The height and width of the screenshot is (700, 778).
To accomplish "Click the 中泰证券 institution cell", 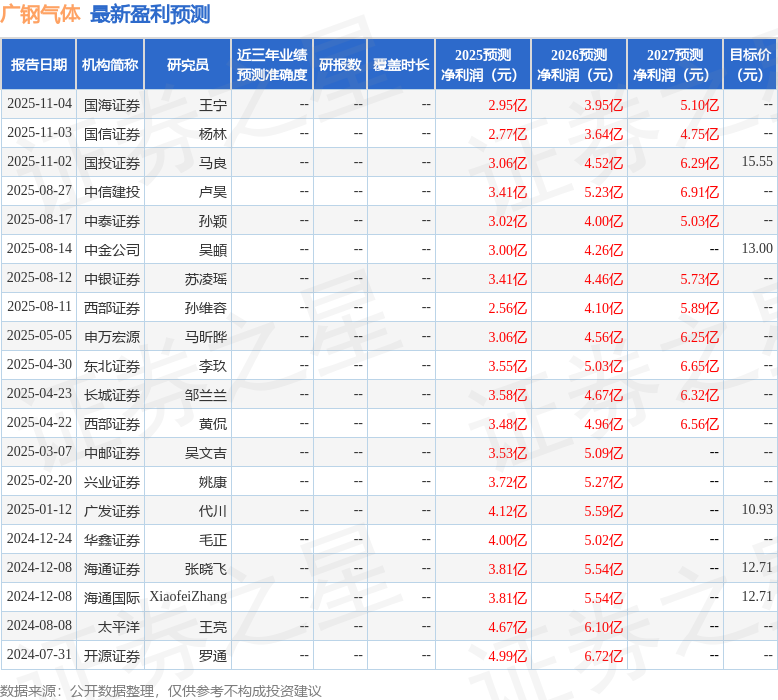I will (112, 221).
